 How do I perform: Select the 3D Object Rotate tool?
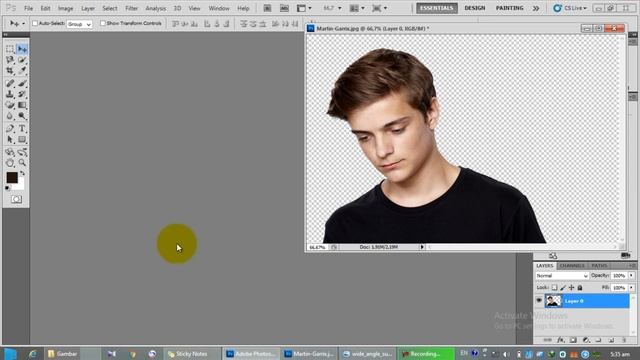click(x=10, y=152)
